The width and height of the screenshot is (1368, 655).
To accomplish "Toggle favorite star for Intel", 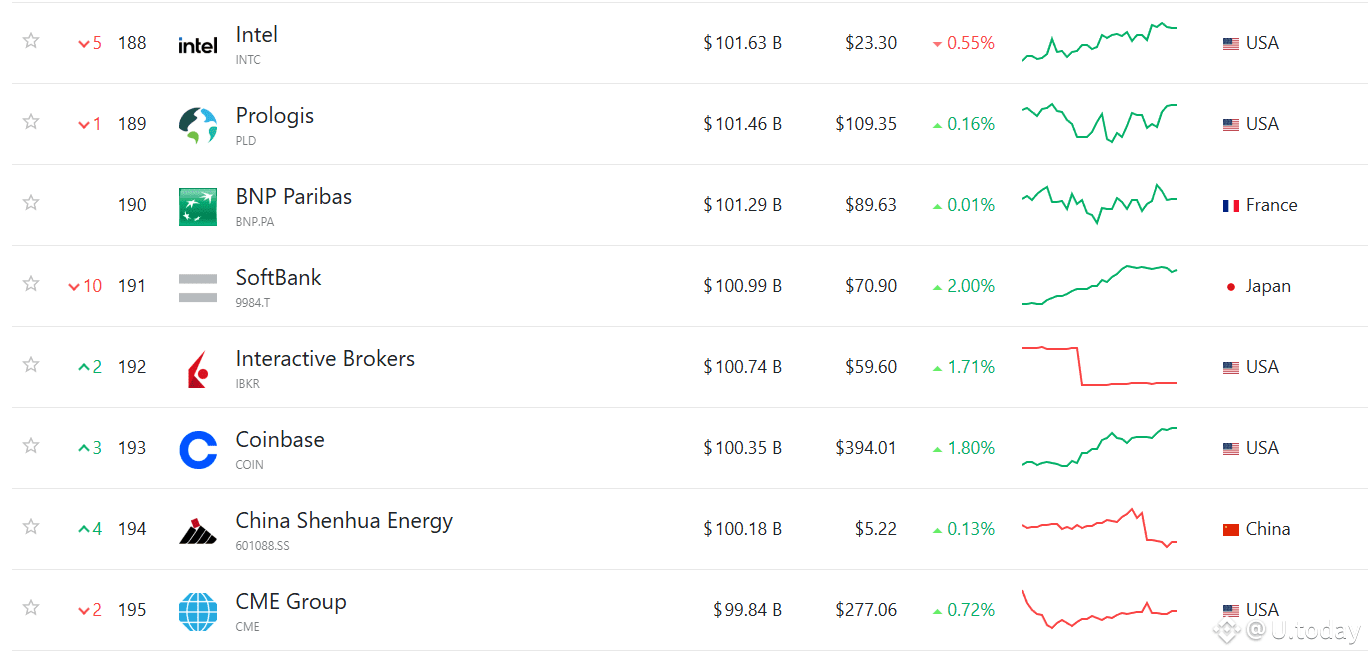I will (31, 41).
